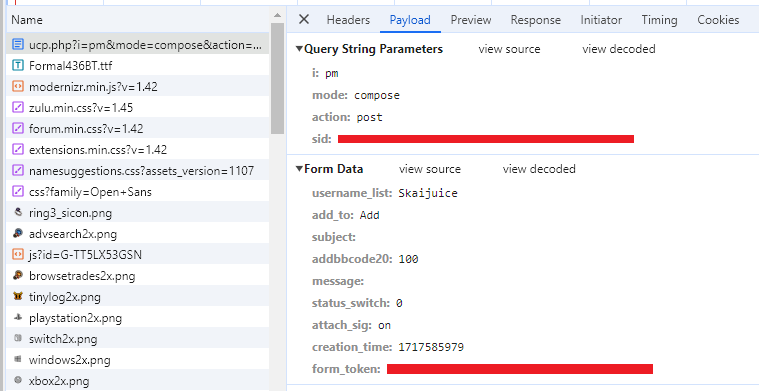The height and width of the screenshot is (391, 759).
Task: Click the script icon beside js?id=G-TT5LX53GSN
Action: click(x=18, y=255)
